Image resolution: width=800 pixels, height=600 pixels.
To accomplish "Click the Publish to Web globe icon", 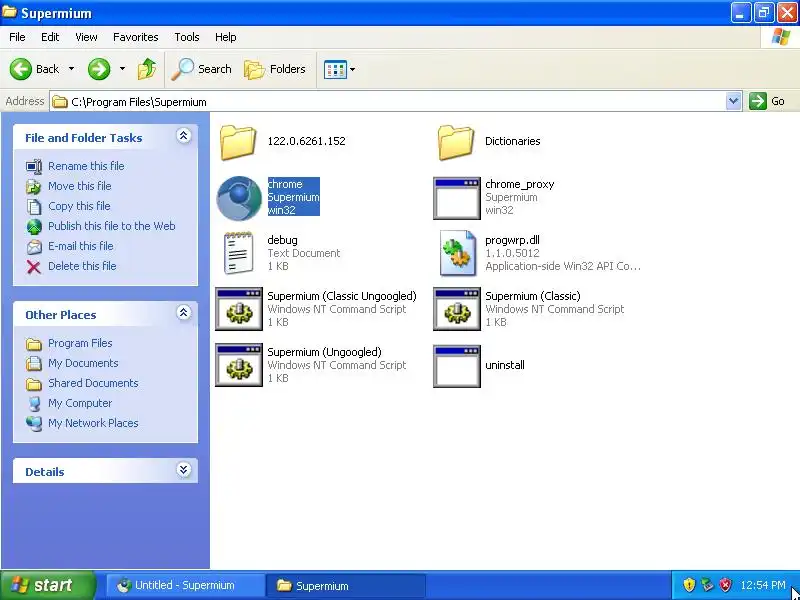I will click(34, 227).
